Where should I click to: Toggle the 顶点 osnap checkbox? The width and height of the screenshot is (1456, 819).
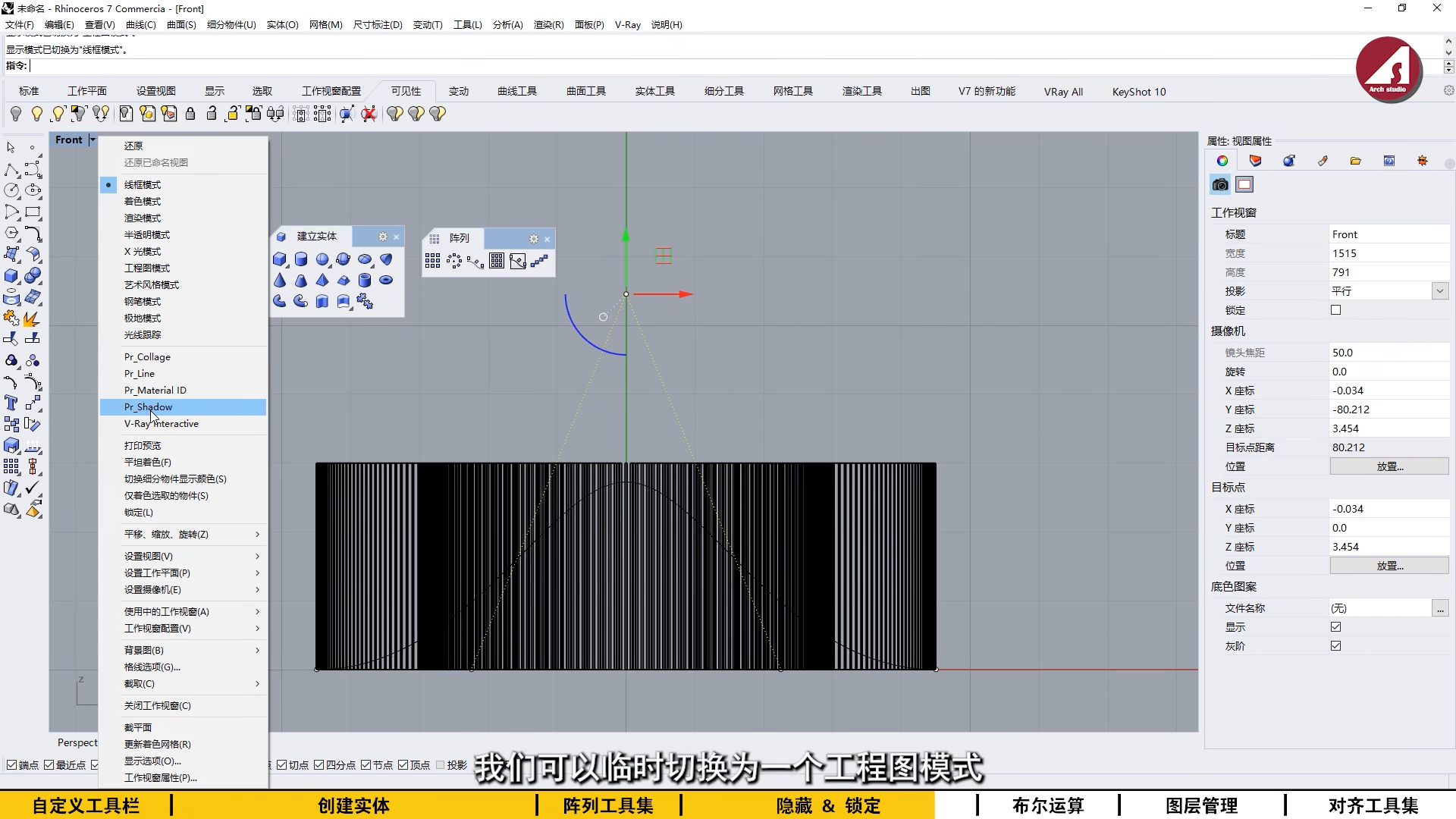(x=403, y=765)
